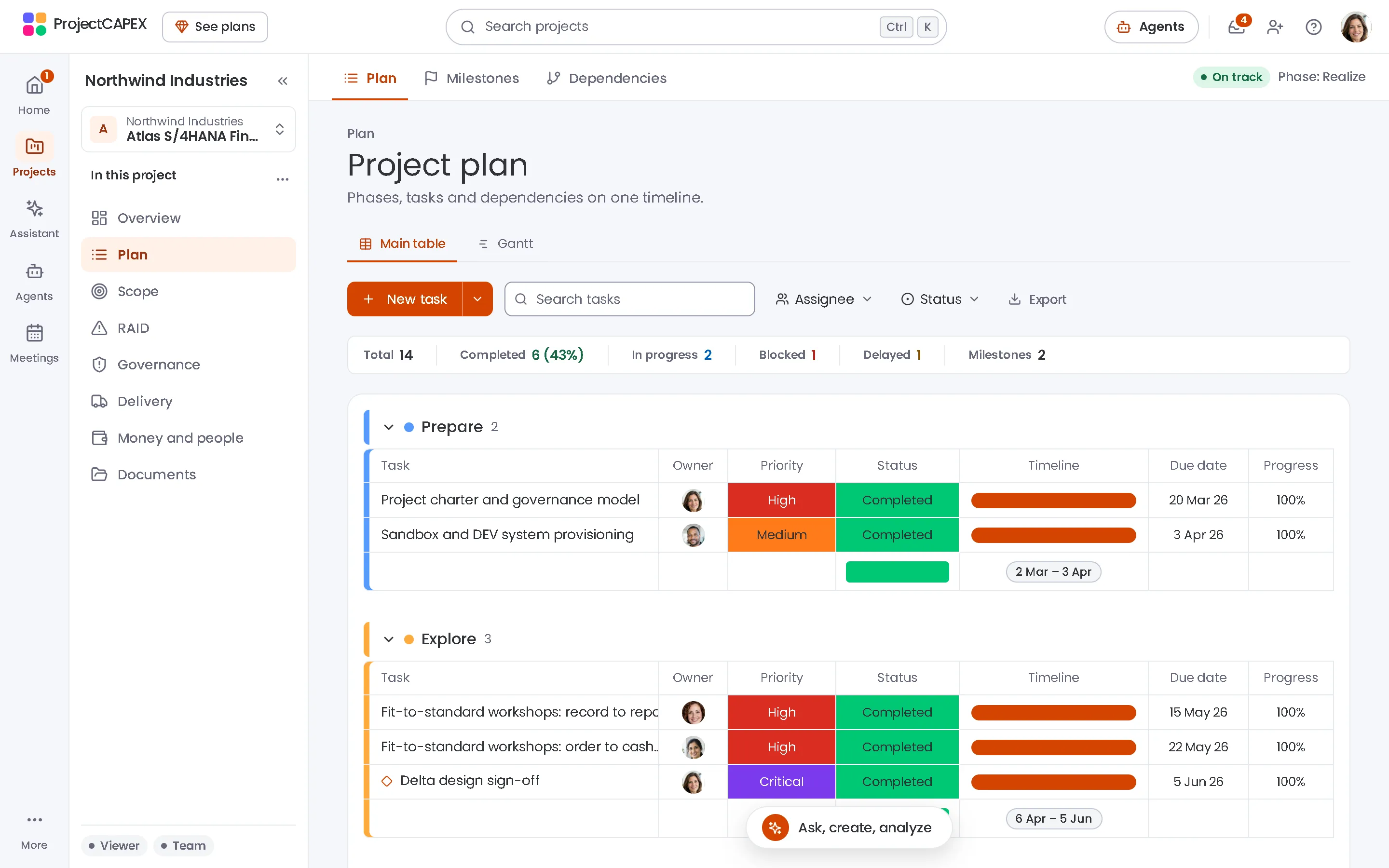Image resolution: width=1389 pixels, height=868 pixels.
Task: Change Medium priority of Sandbox task
Action: [x=781, y=535]
